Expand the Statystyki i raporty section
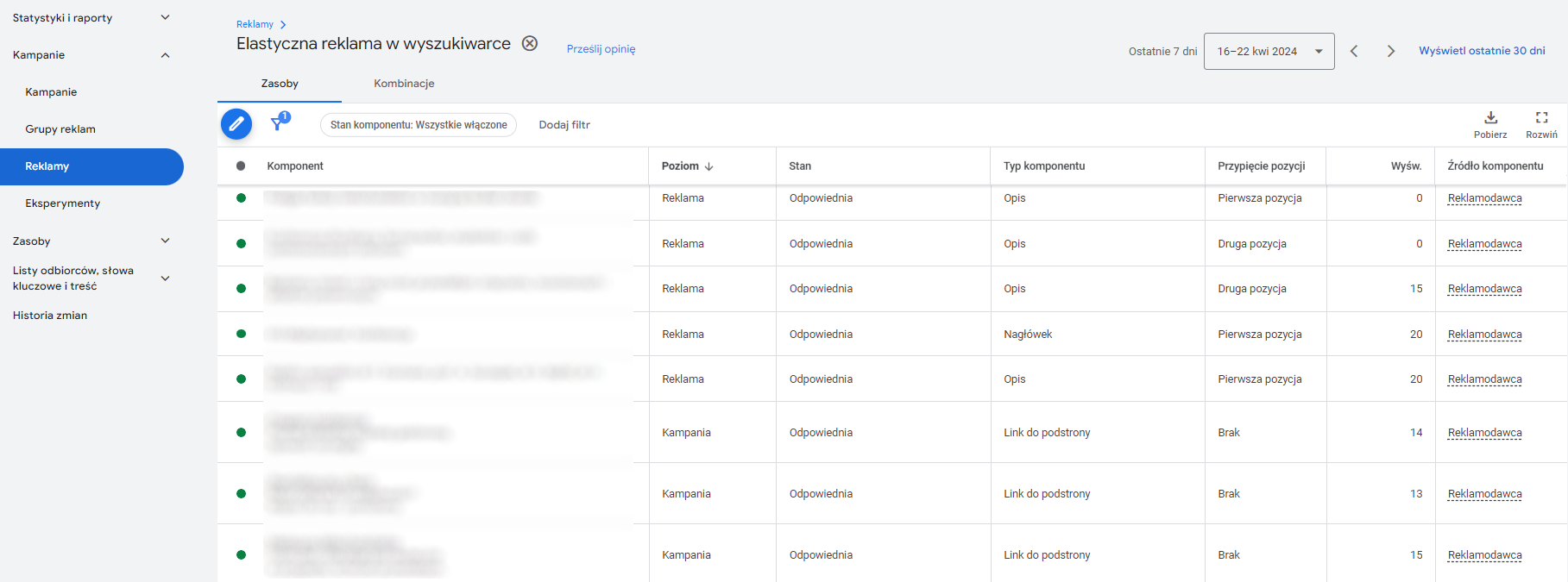The image size is (1568, 582). (x=165, y=17)
